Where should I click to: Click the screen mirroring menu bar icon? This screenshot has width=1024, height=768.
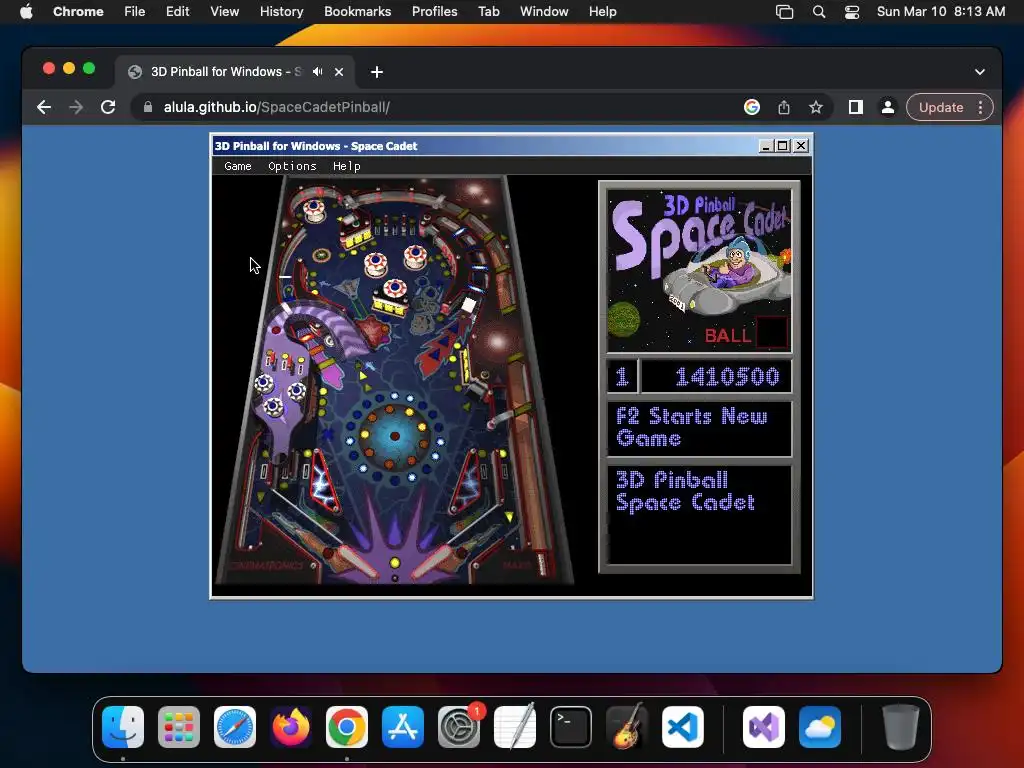point(784,12)
